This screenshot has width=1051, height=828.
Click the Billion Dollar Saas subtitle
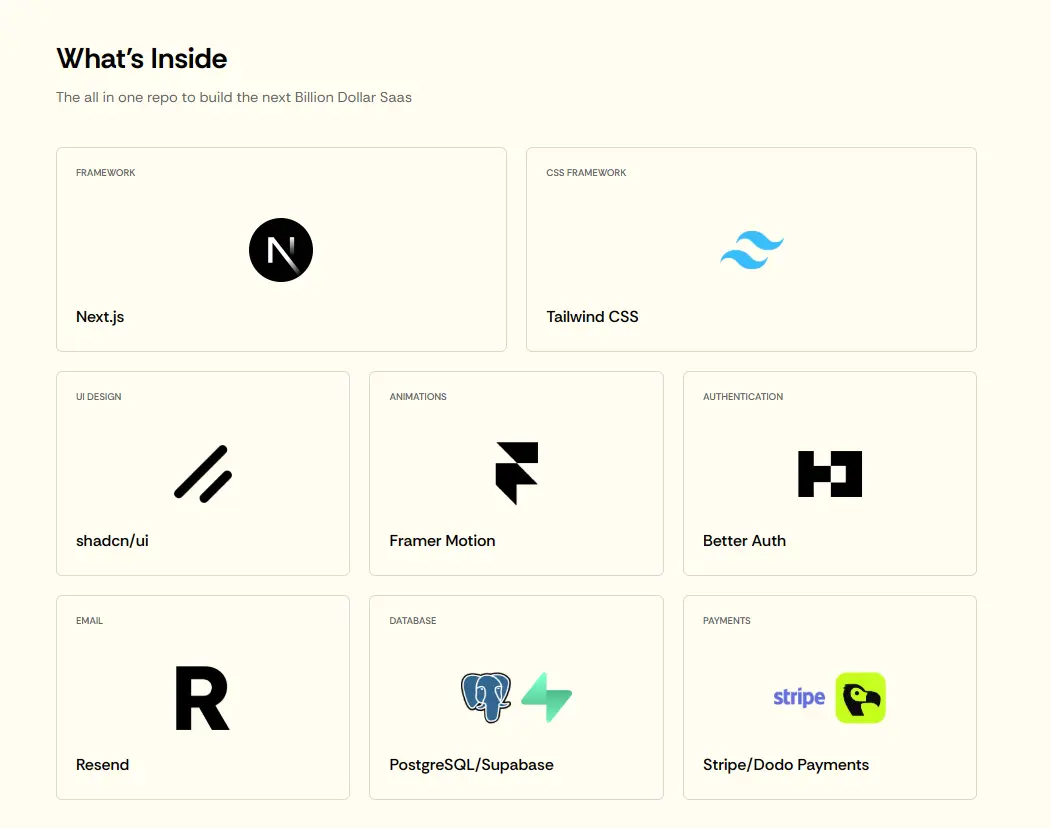[234, 97]
